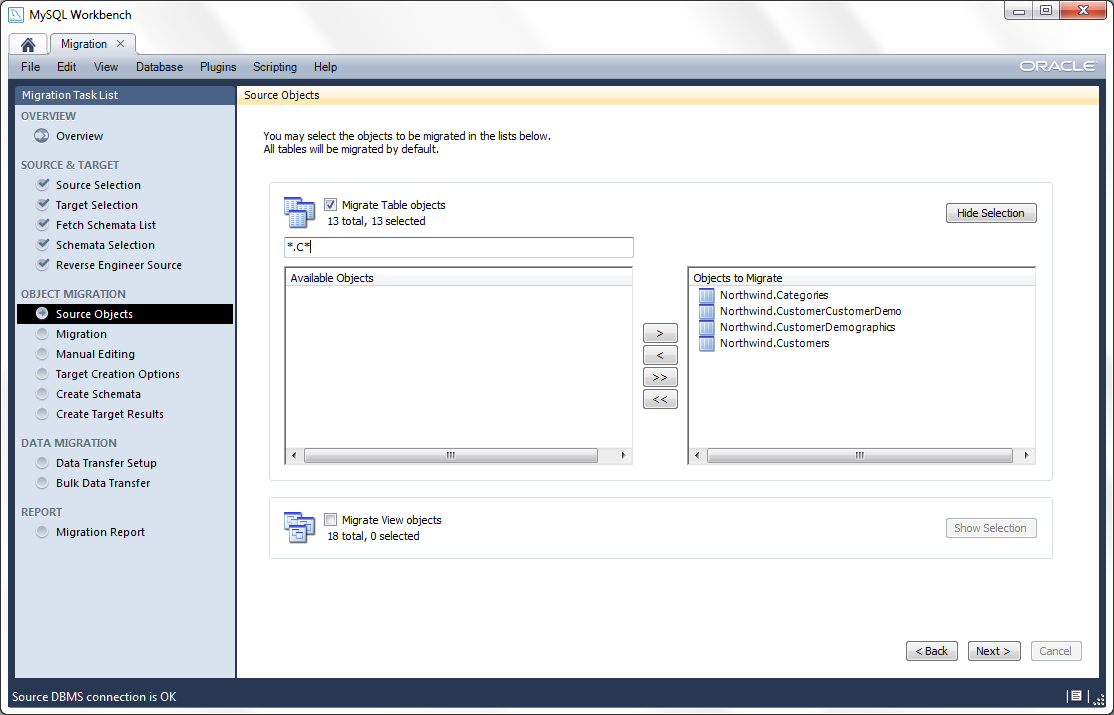Click the Overview step icon
Image resolution: width=1114 pixels, height=715 pixels.
click(42, 136)
